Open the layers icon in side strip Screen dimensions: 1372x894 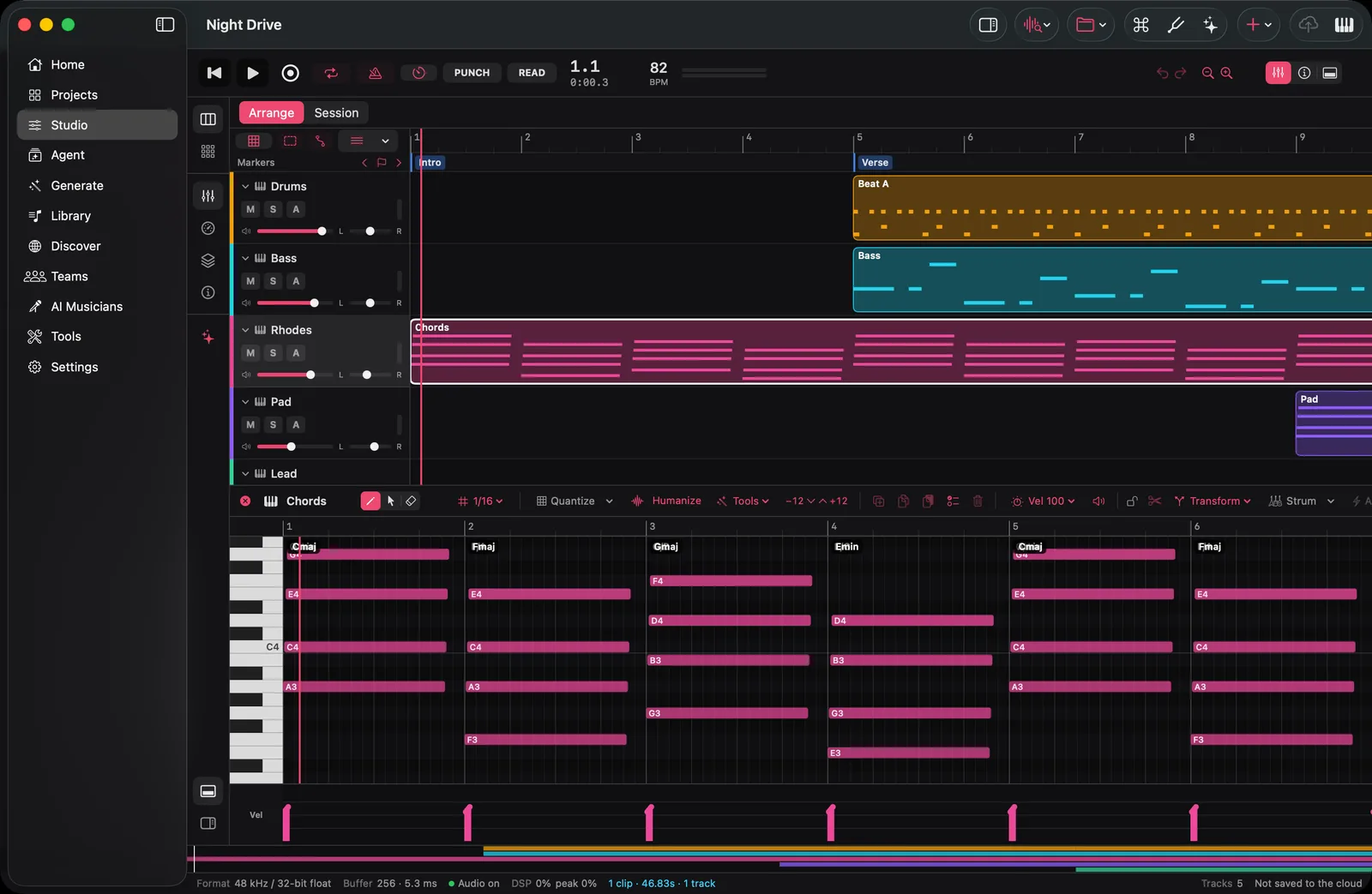[208, 261]
